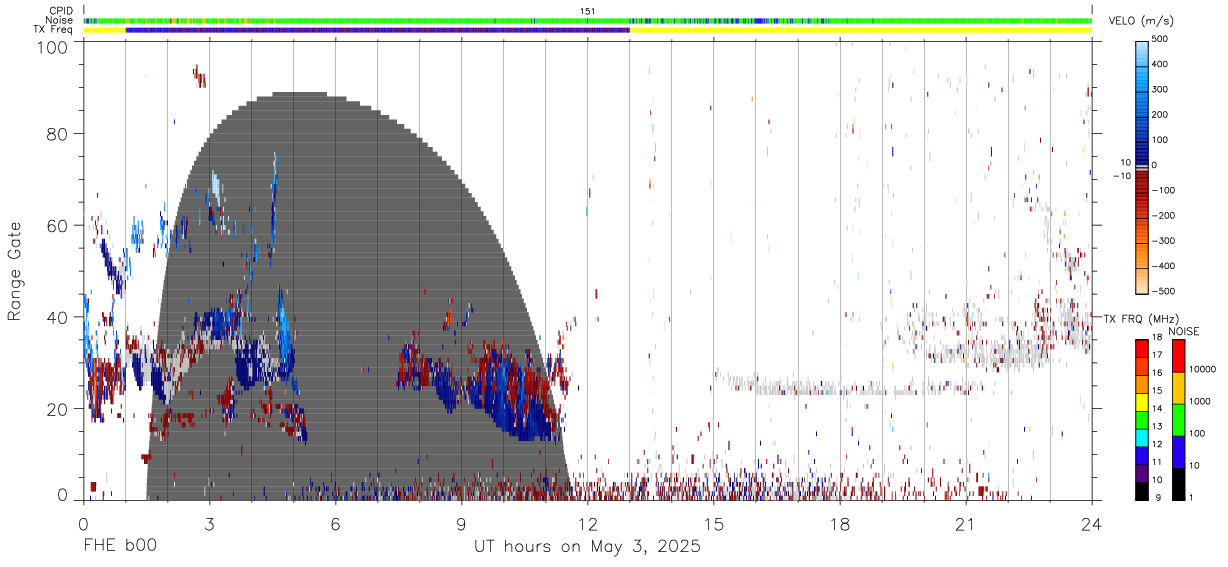Viewport: 1228px width, 567px height.
Task: Click the 21 tick on UT hours axis
Action: pyautogui.click(x=966, y=524)
